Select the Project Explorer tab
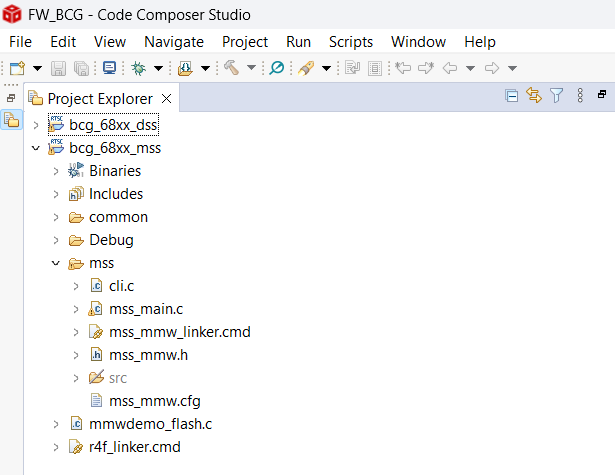The height and width of the screenshot is (475, 615). [100, 98]
